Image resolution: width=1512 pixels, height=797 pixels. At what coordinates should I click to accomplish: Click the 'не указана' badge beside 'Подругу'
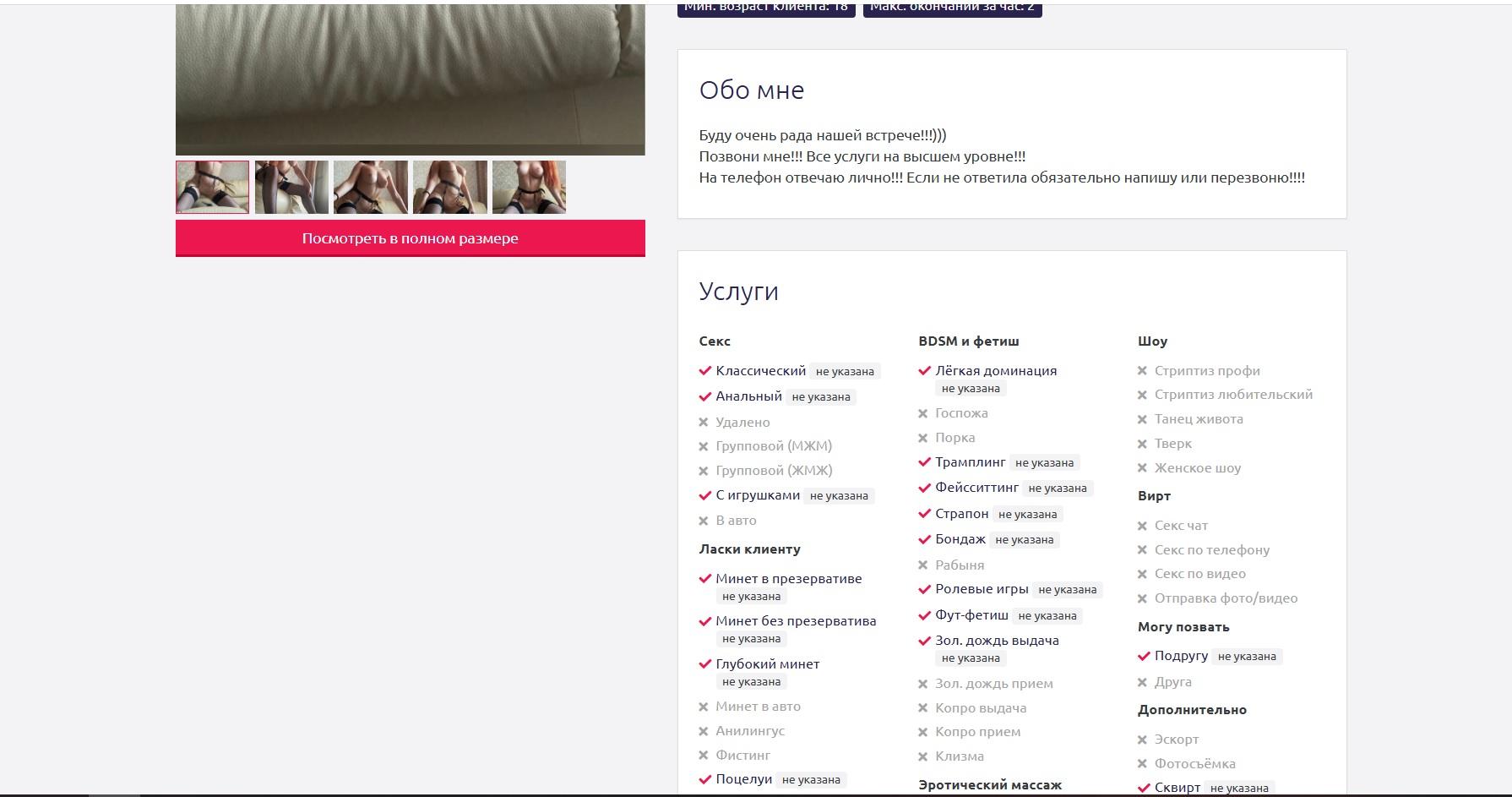[1246, 657]
